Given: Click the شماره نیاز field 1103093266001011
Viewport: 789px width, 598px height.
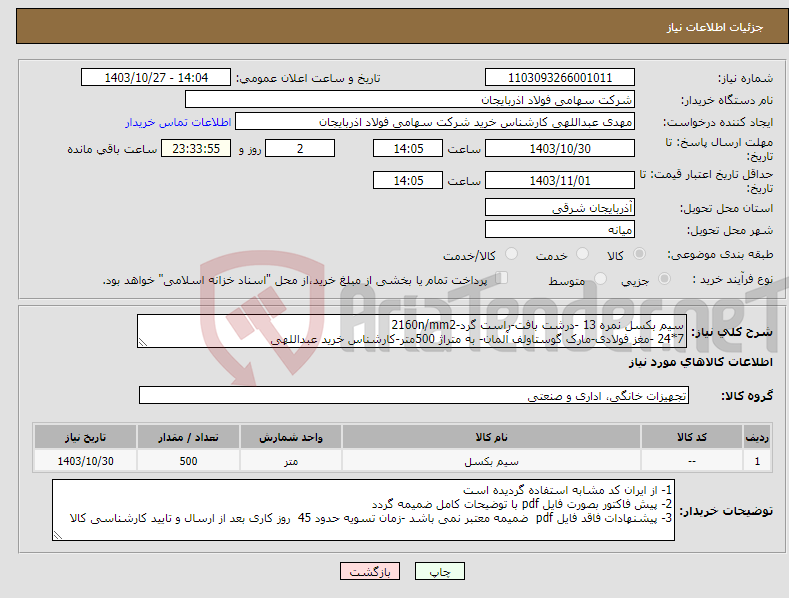Looking at the screenshot, I should [560, 78].
